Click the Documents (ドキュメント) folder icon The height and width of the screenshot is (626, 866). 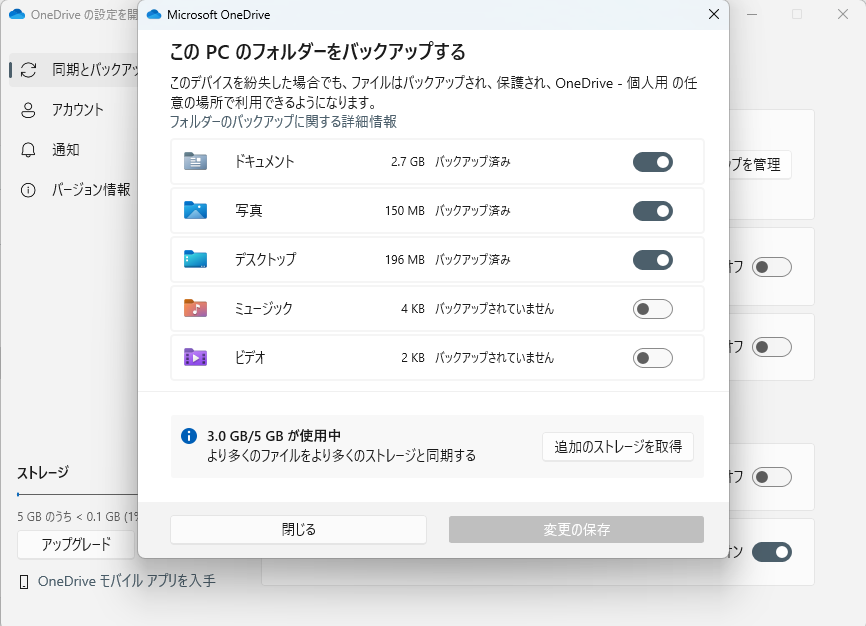(x=196, y=161)
